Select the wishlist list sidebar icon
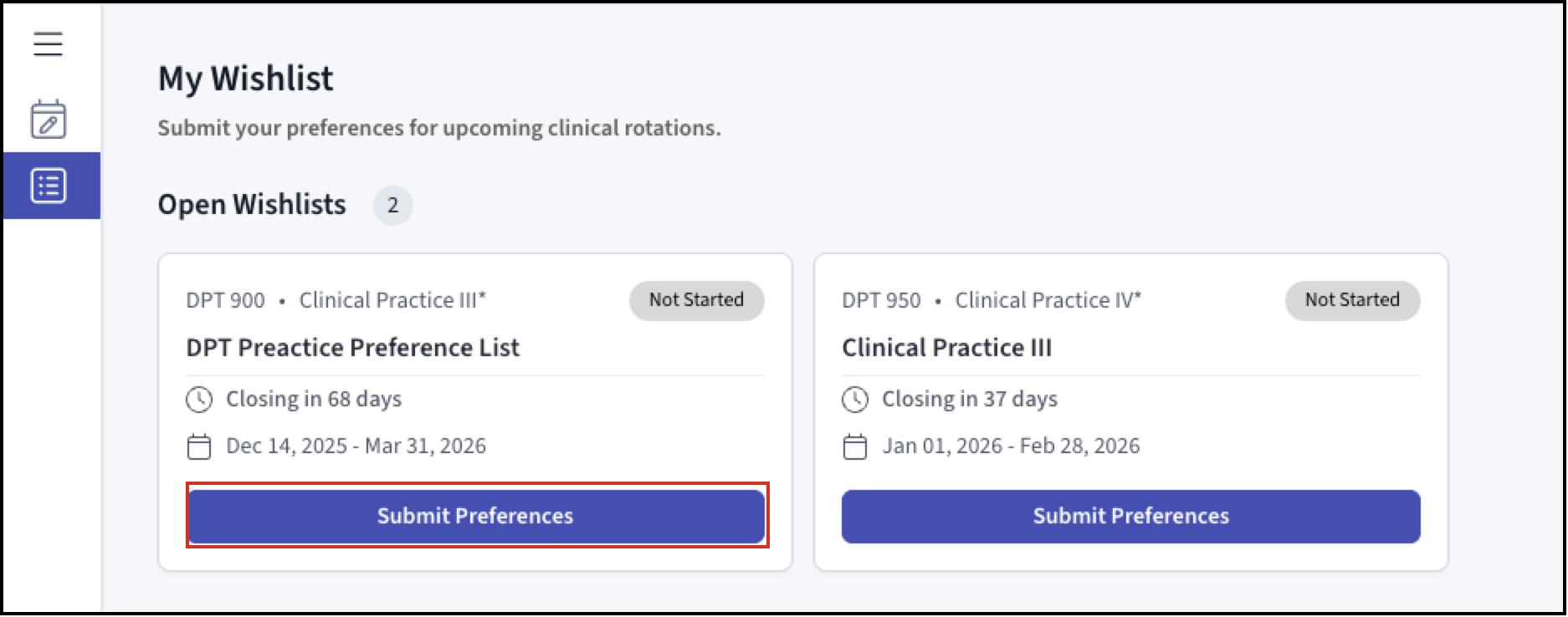This screenshot has width=1568, height=617. 49,186
